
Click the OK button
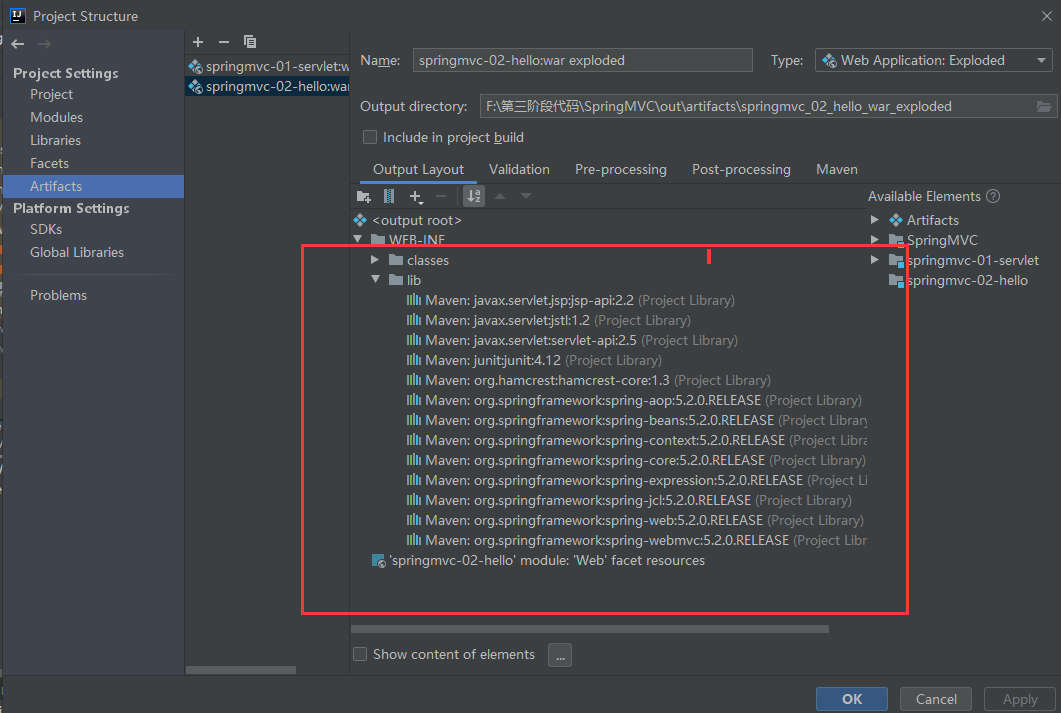pos(851,699)
